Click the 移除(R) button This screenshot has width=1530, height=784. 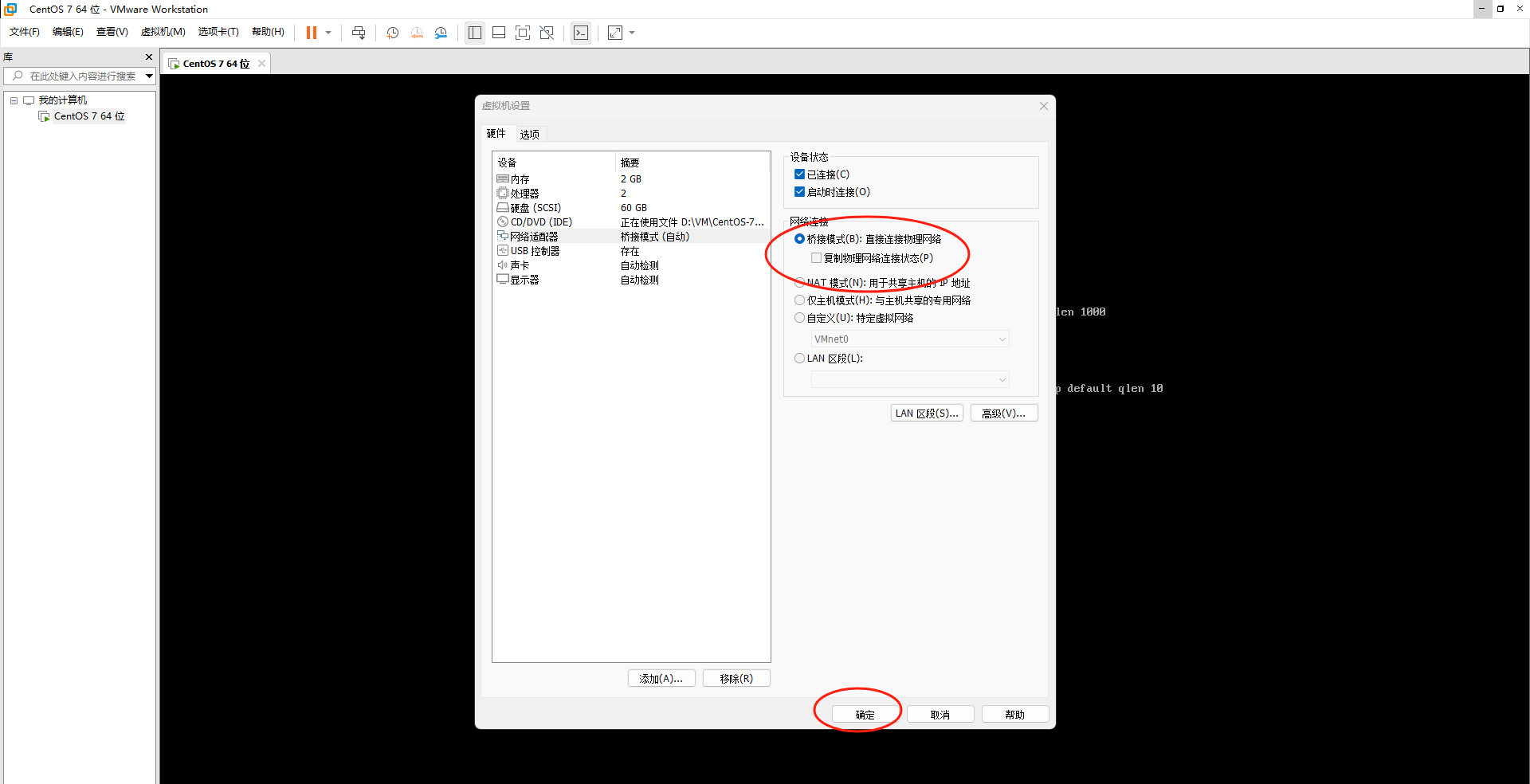[736, 679]
